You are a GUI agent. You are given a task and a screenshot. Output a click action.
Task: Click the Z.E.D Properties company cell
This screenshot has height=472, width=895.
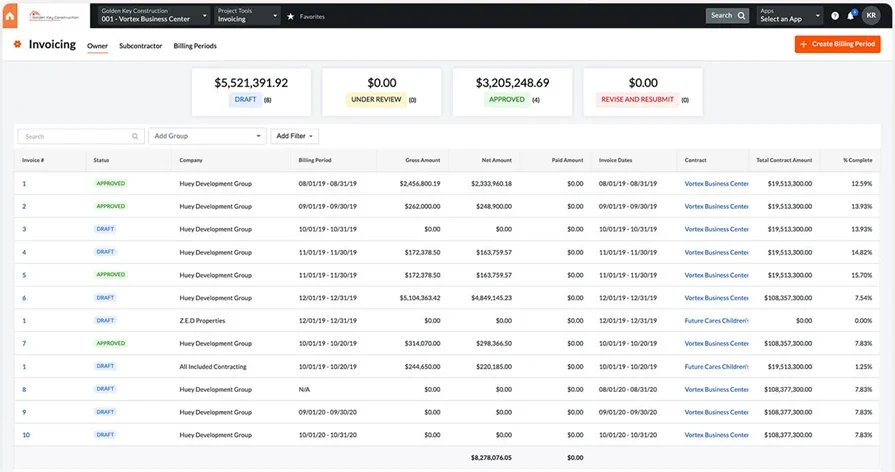pyautogui.click(x=202, y=321)
